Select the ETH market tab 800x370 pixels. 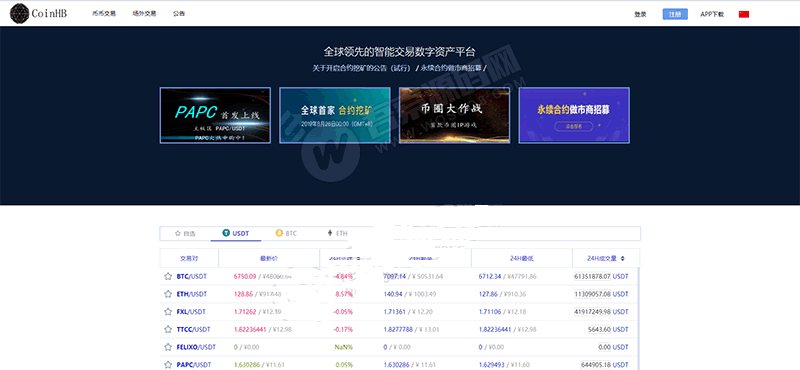tap(337, 233)
